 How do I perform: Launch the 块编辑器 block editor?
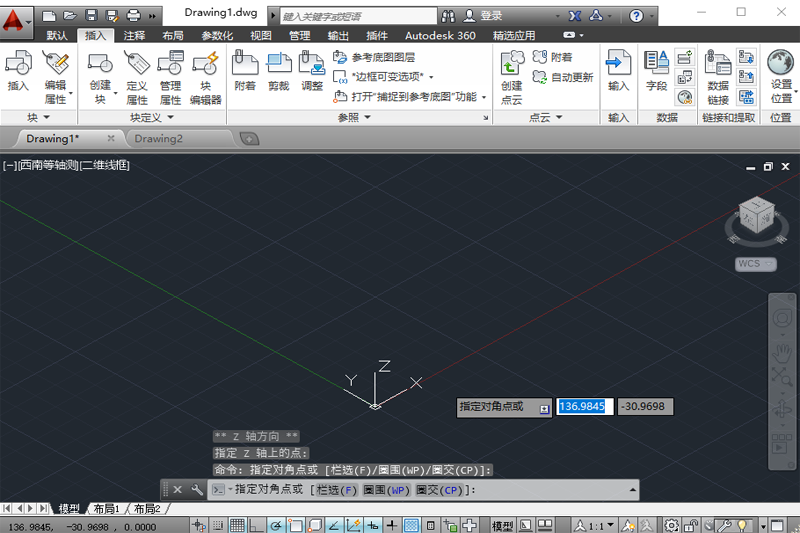point(206,77)
